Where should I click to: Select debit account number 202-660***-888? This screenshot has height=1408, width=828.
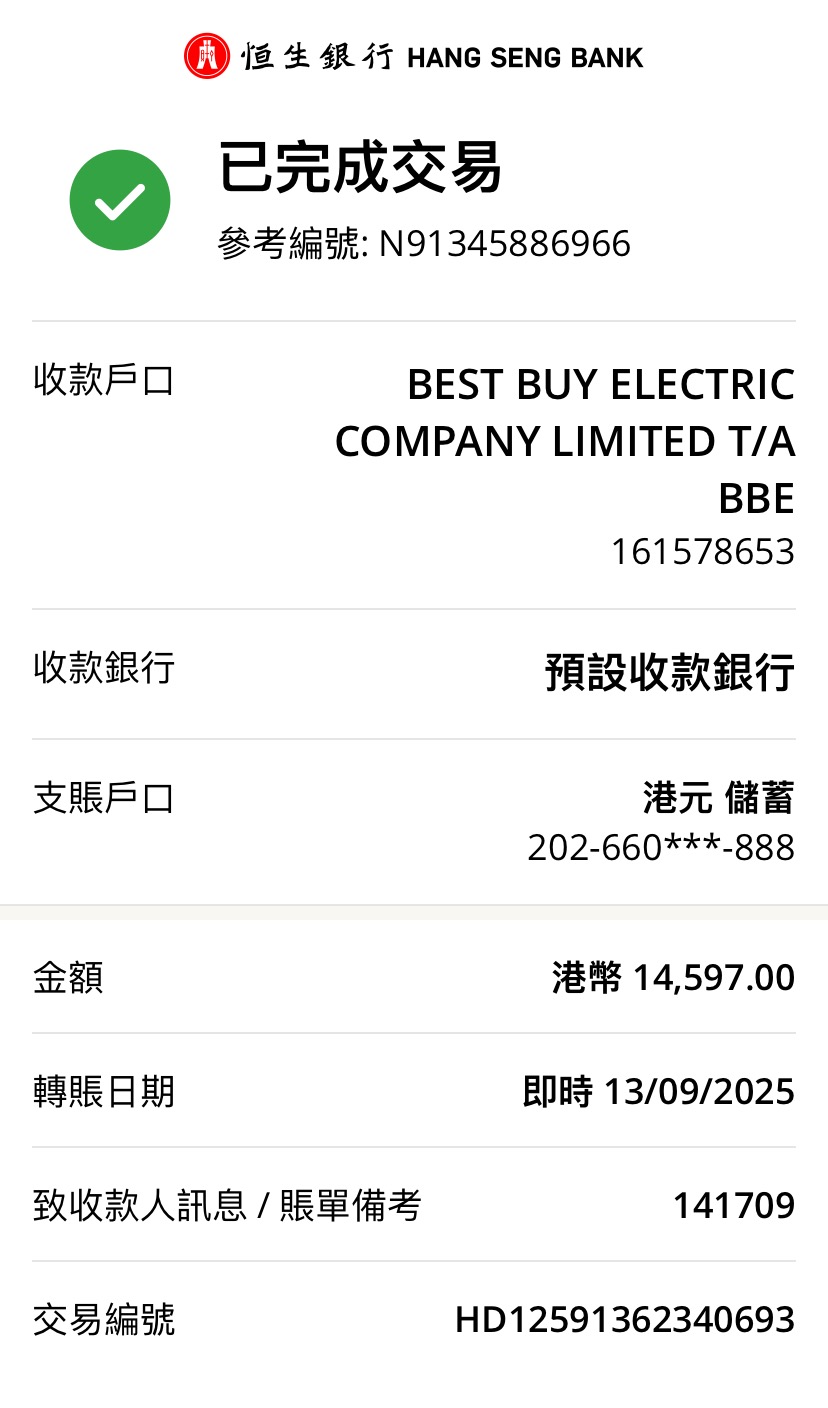[661, 848]
